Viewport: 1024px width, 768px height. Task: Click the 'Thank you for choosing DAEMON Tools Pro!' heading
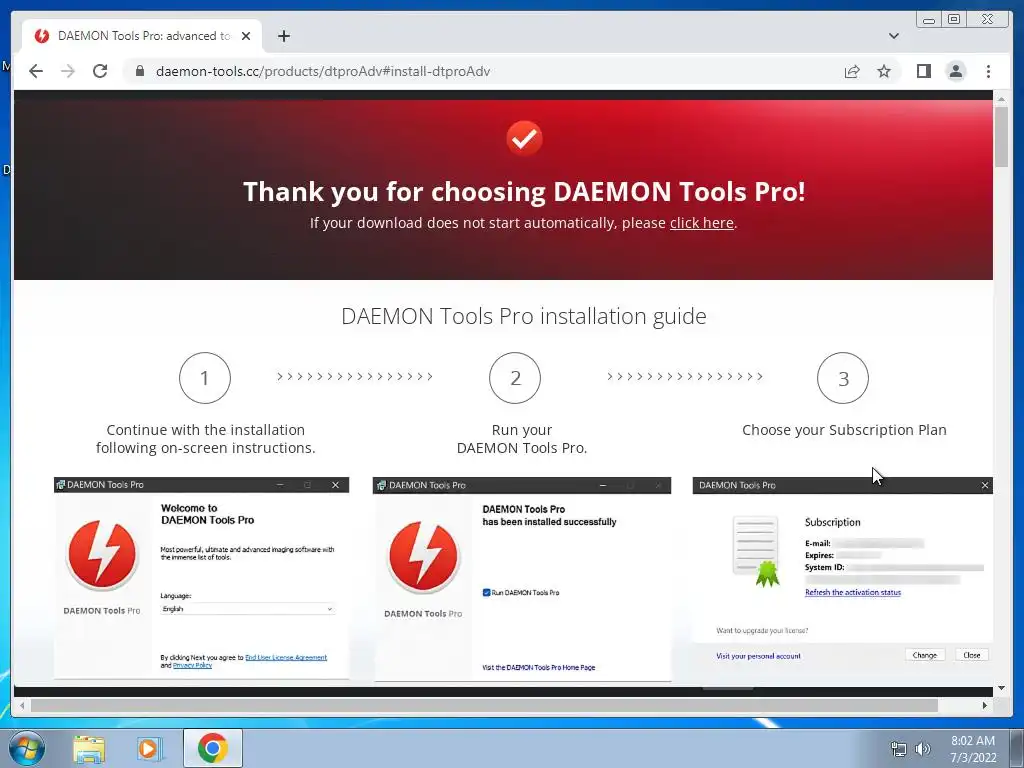tap(524, 191)
